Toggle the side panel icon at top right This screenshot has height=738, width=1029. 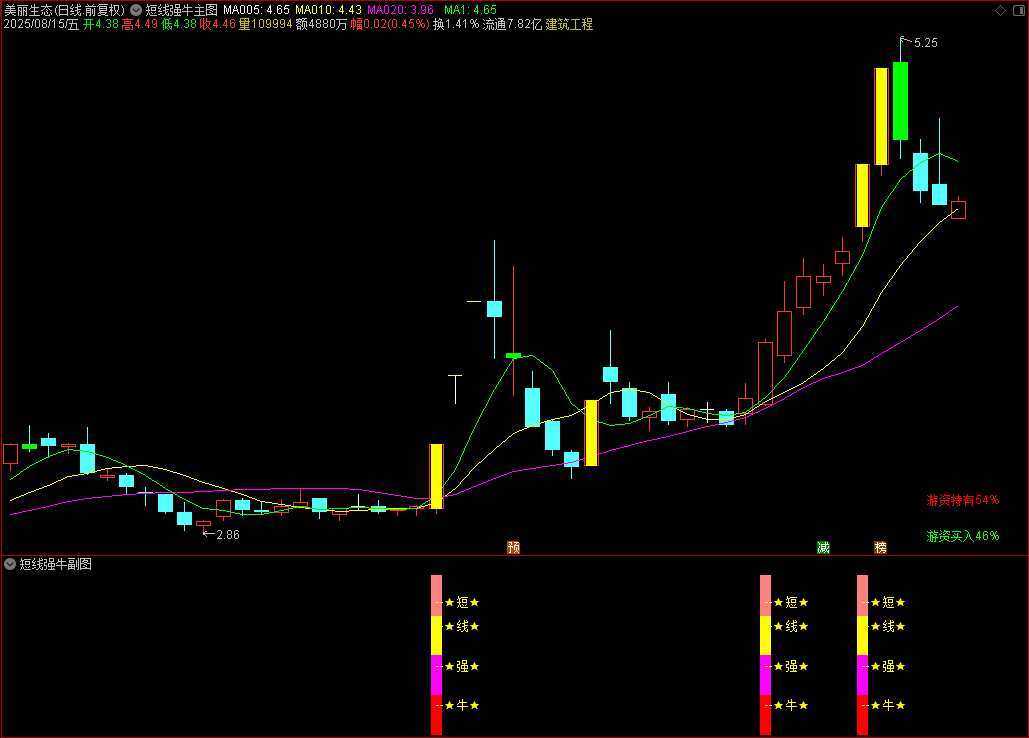(x=1018, y=10)
